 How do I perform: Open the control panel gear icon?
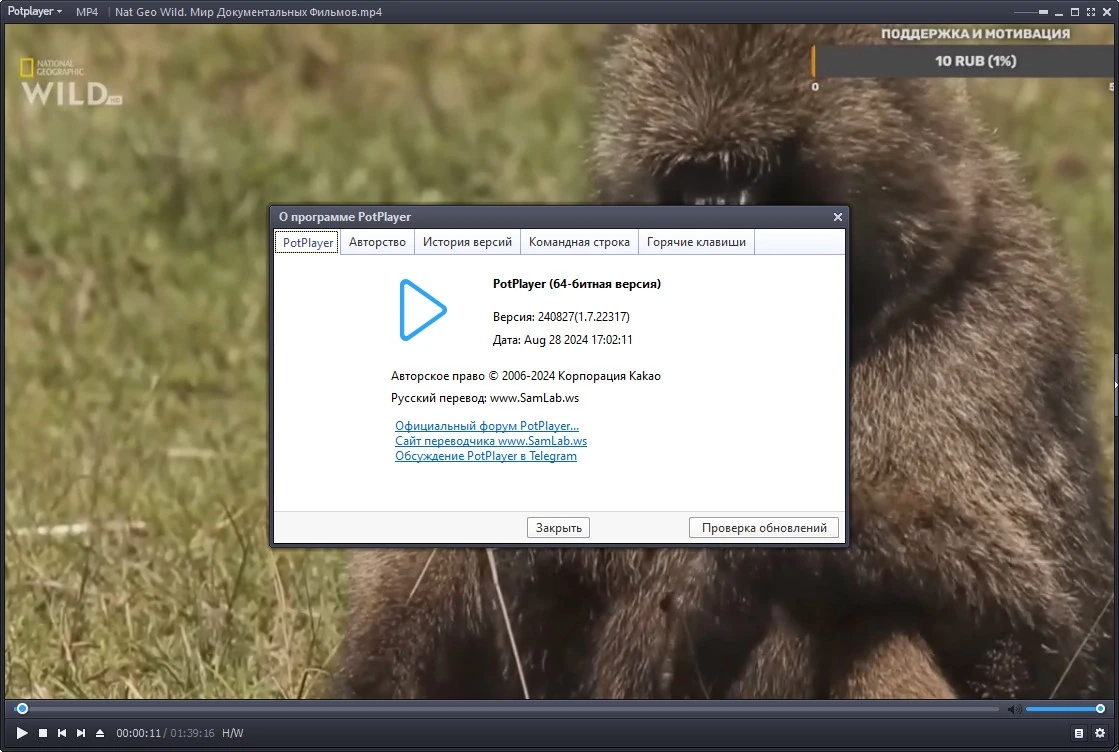coord(1100,733)
